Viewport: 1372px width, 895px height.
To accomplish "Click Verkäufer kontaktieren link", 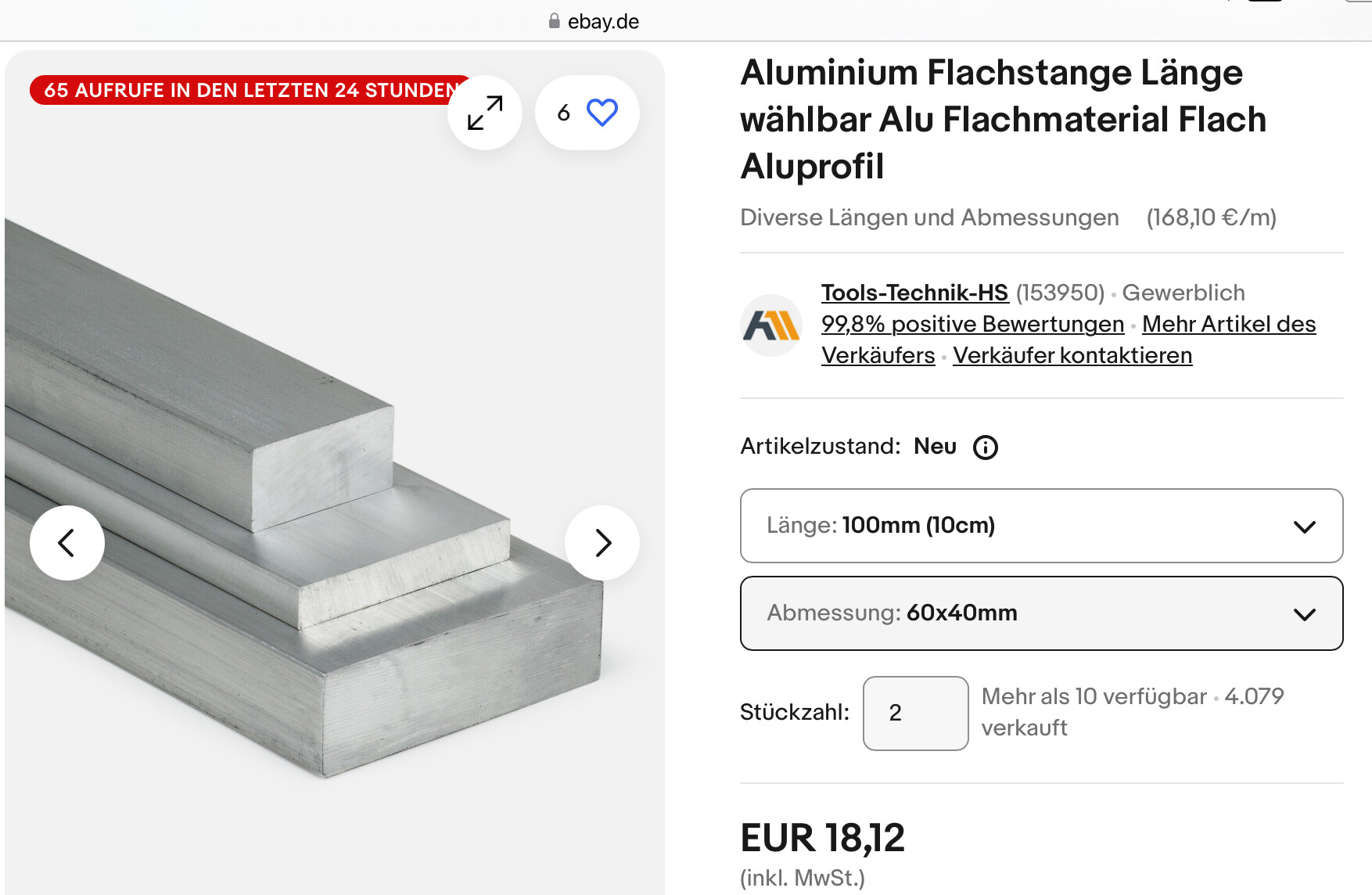I will [1072, 355].
